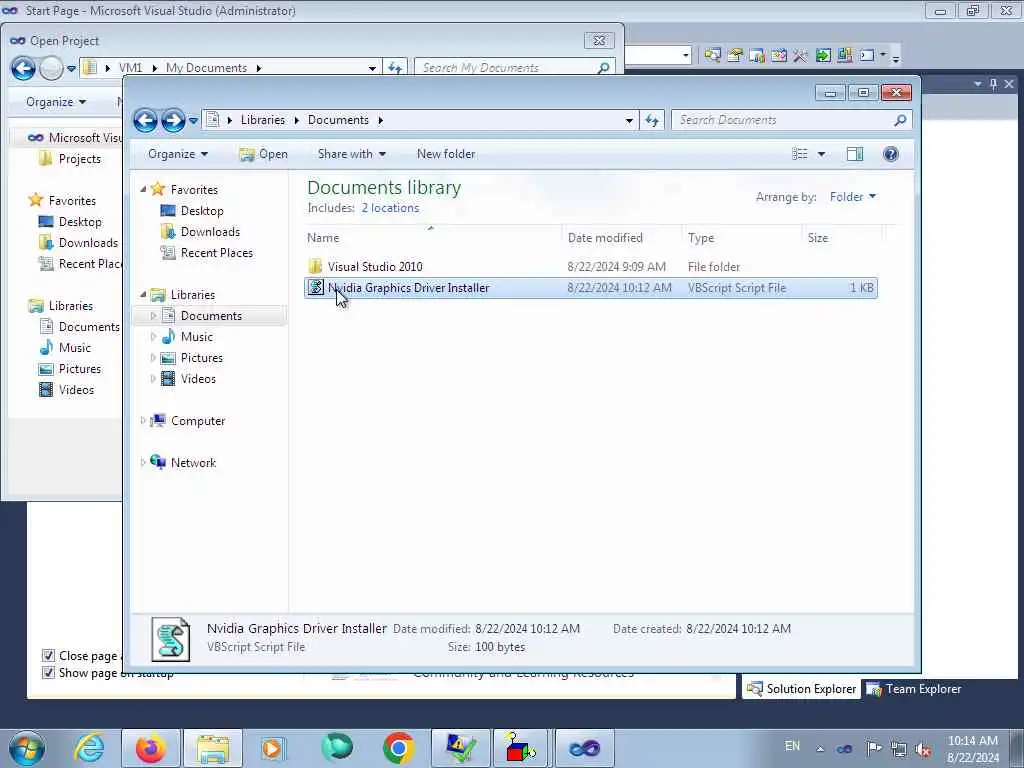Click the Open button in the explorer toolbar
This screenshot has width=1024, height=768.
263,154
